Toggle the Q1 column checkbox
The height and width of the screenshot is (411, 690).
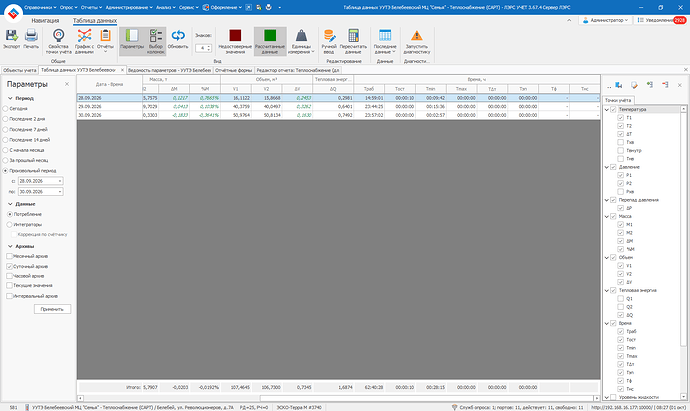620,298
